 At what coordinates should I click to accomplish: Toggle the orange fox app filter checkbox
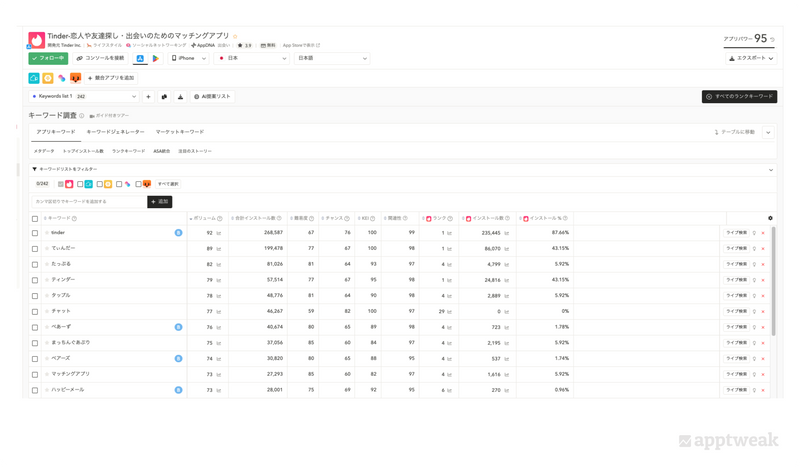click(138, 184)
